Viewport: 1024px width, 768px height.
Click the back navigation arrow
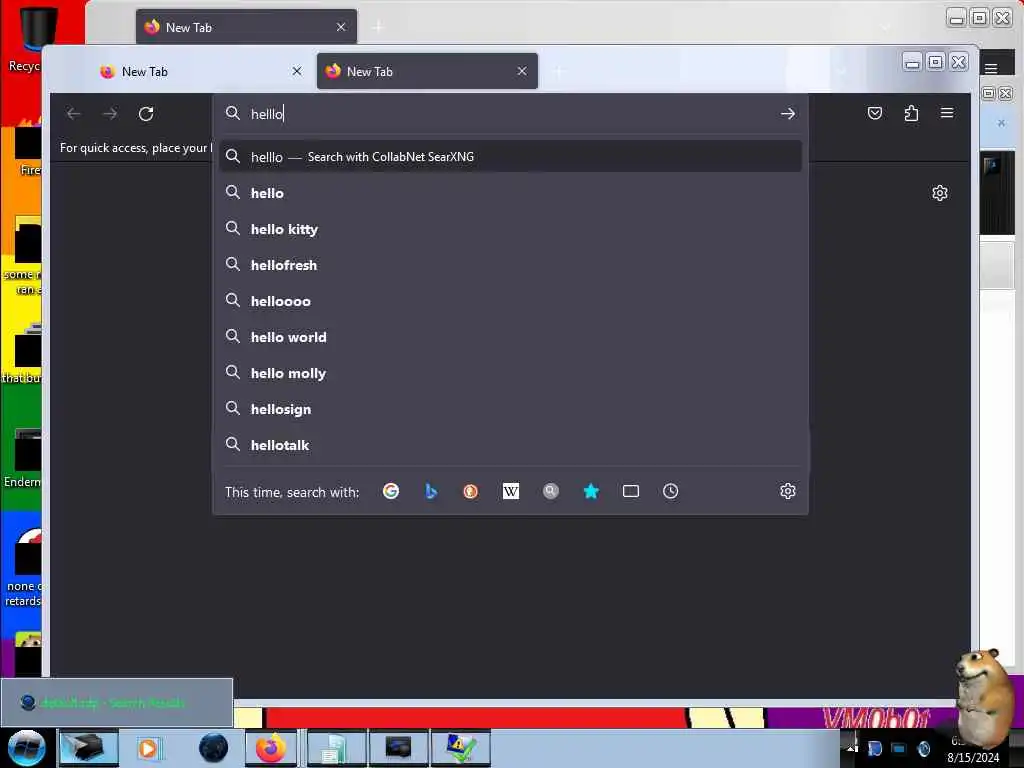[x=73, y=114]
